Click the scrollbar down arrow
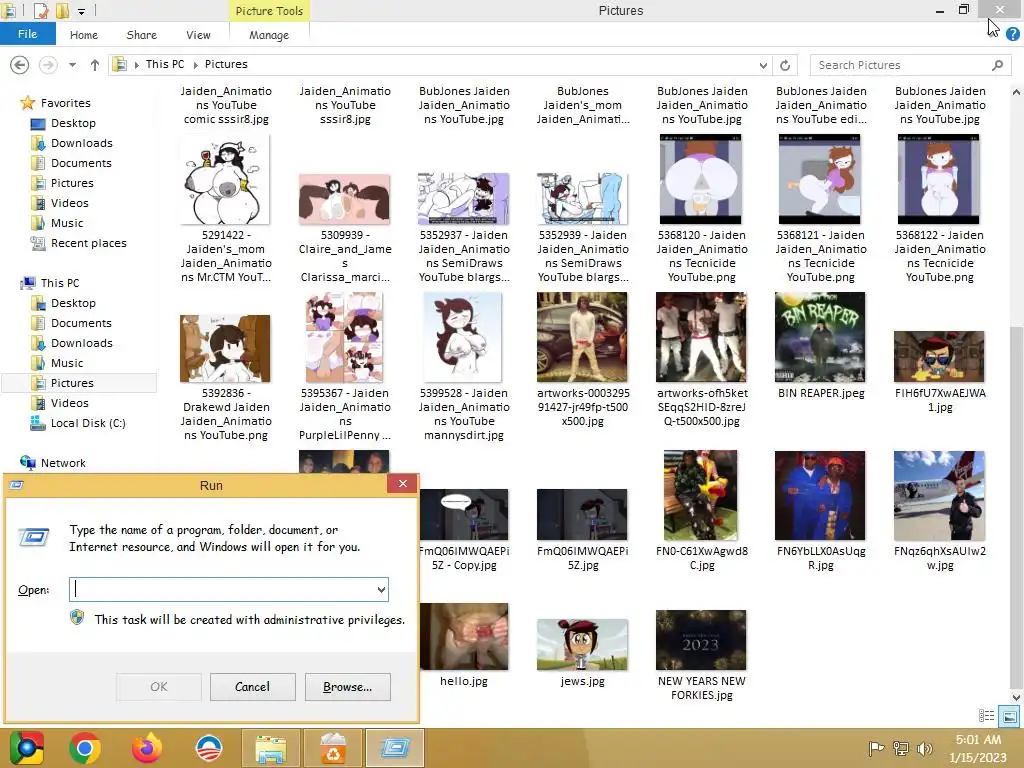The width and height of the screenshot is (1024, 768). (1016, 697)
